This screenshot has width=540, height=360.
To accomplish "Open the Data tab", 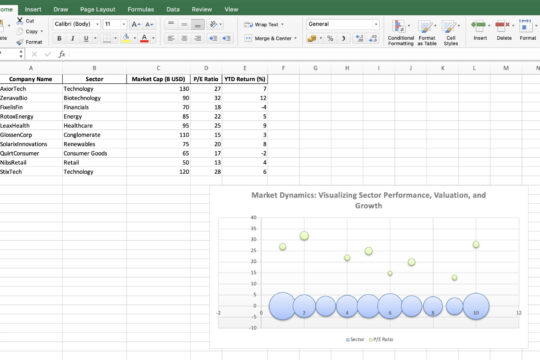I will 173,9.
